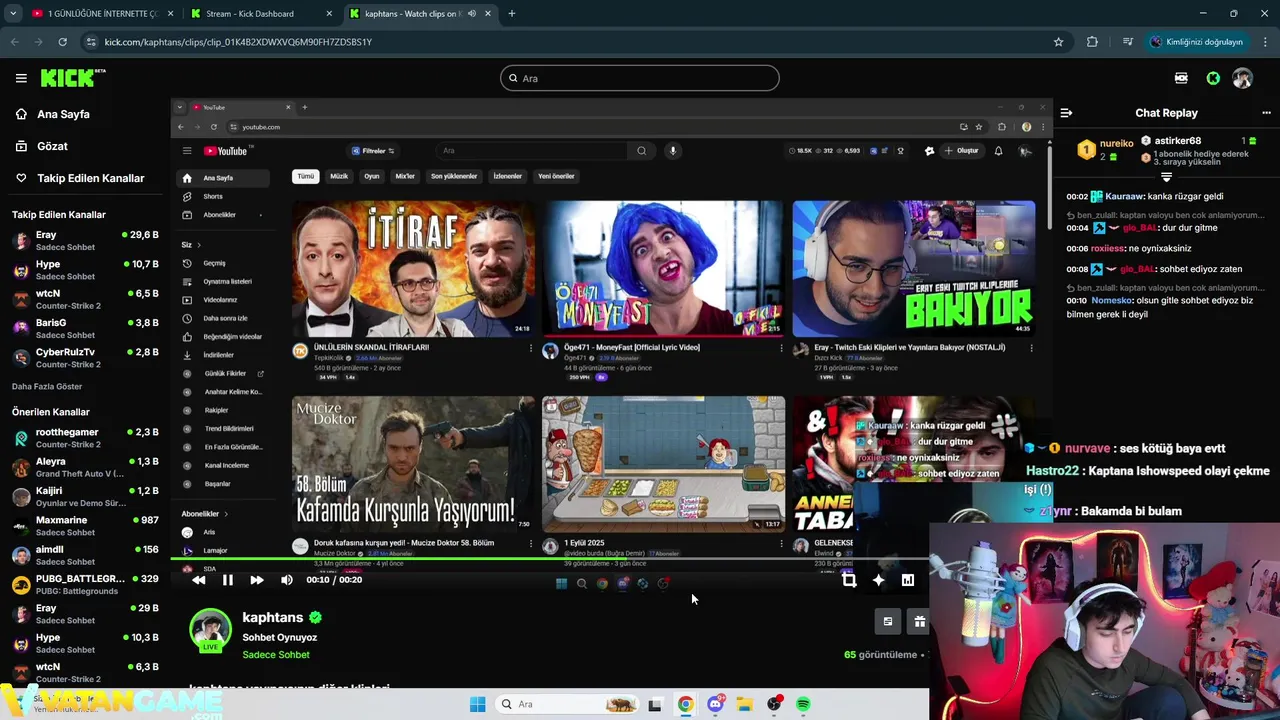Open Chrome media control icon
The image size is (1280, 720).
1128,42
